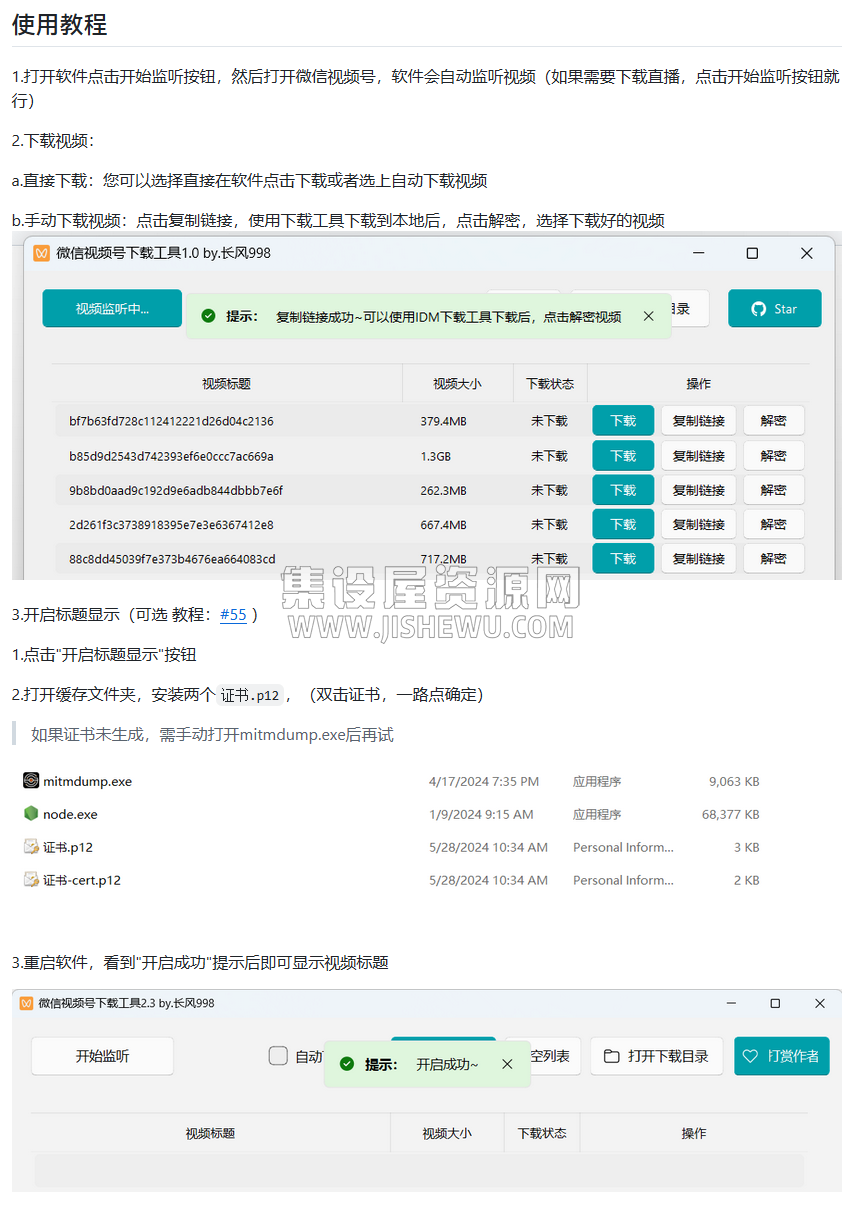
Task: Decrypt the 2d261f3c3738 video
Action: pyautogui.click(x=773, y=524)
